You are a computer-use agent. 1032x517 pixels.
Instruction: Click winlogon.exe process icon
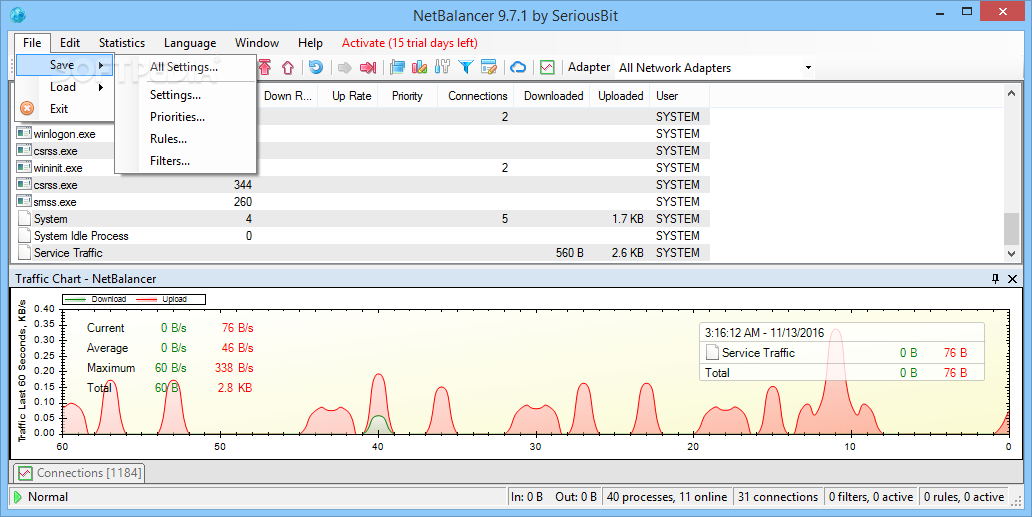tap(24, 134)
